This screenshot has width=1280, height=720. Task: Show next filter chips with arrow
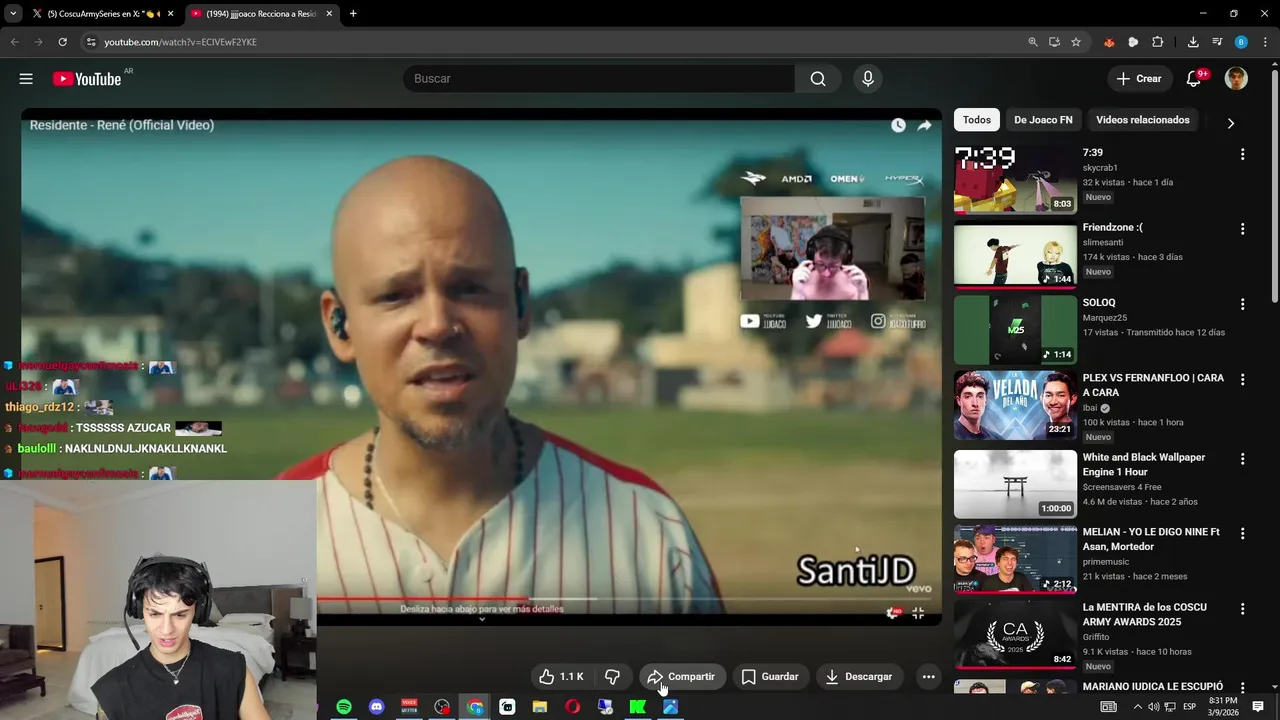pyautogui.click(x=1231, y=123)
